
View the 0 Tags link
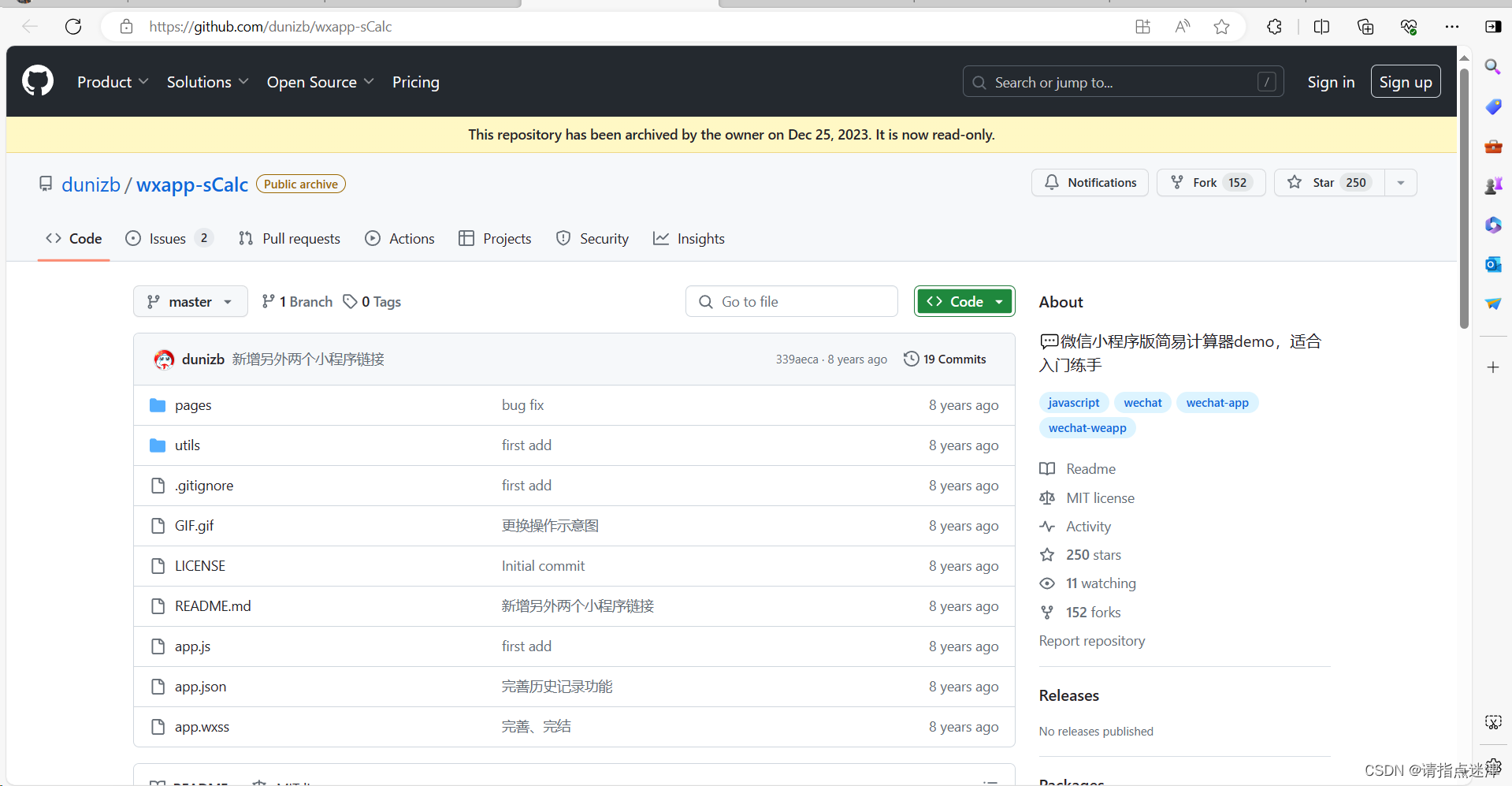pos(372,302)
